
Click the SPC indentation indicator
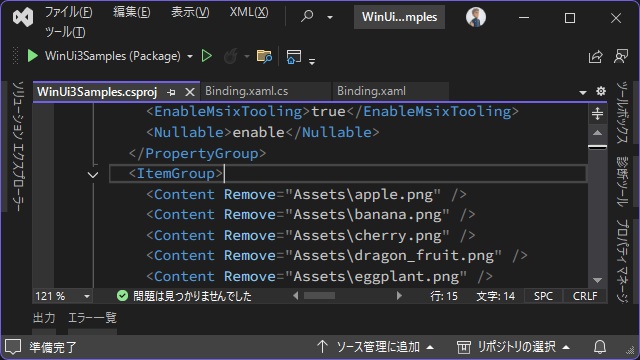[x=543, y=296]
